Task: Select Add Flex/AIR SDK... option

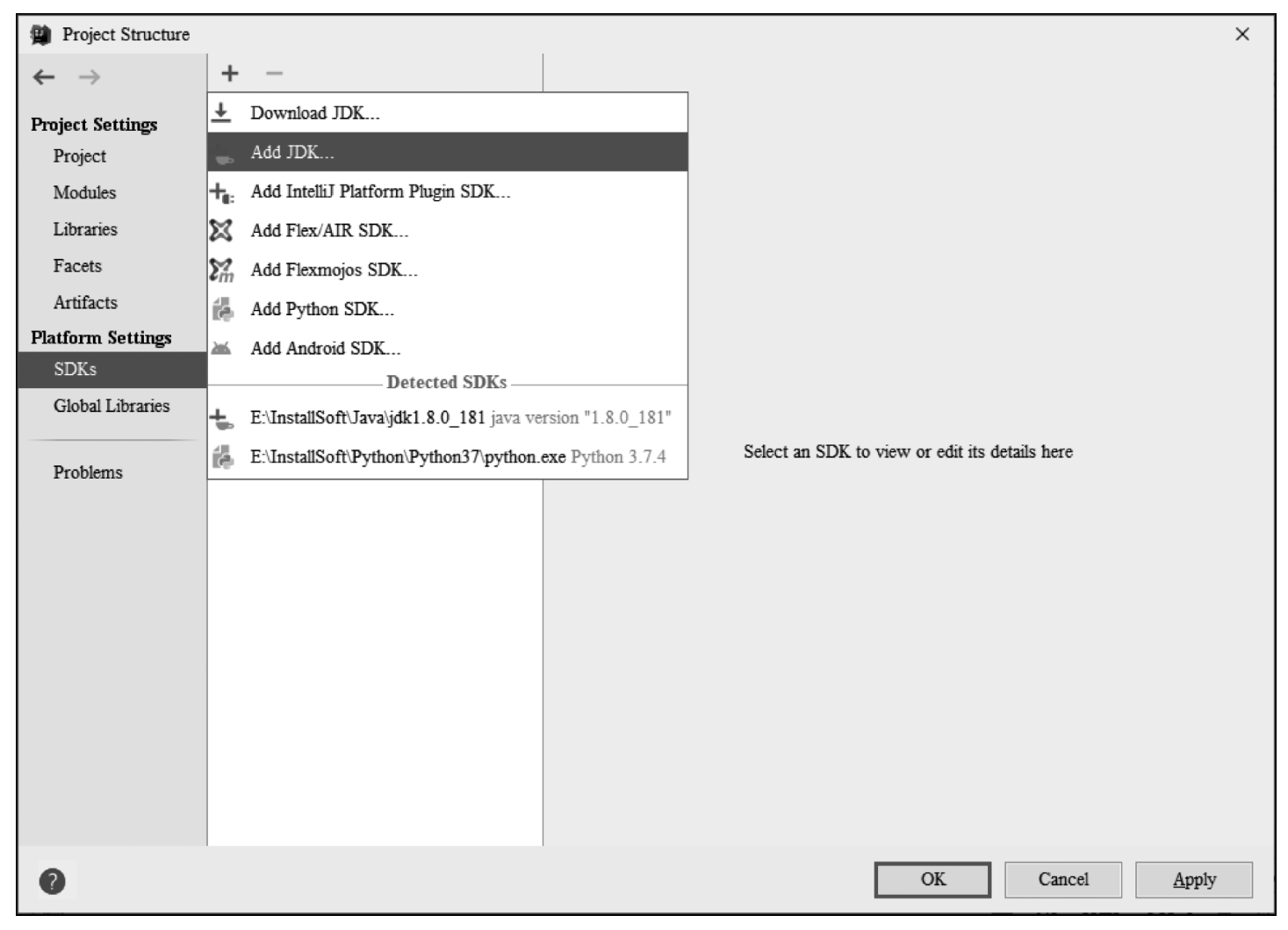Action: point(448,230)
